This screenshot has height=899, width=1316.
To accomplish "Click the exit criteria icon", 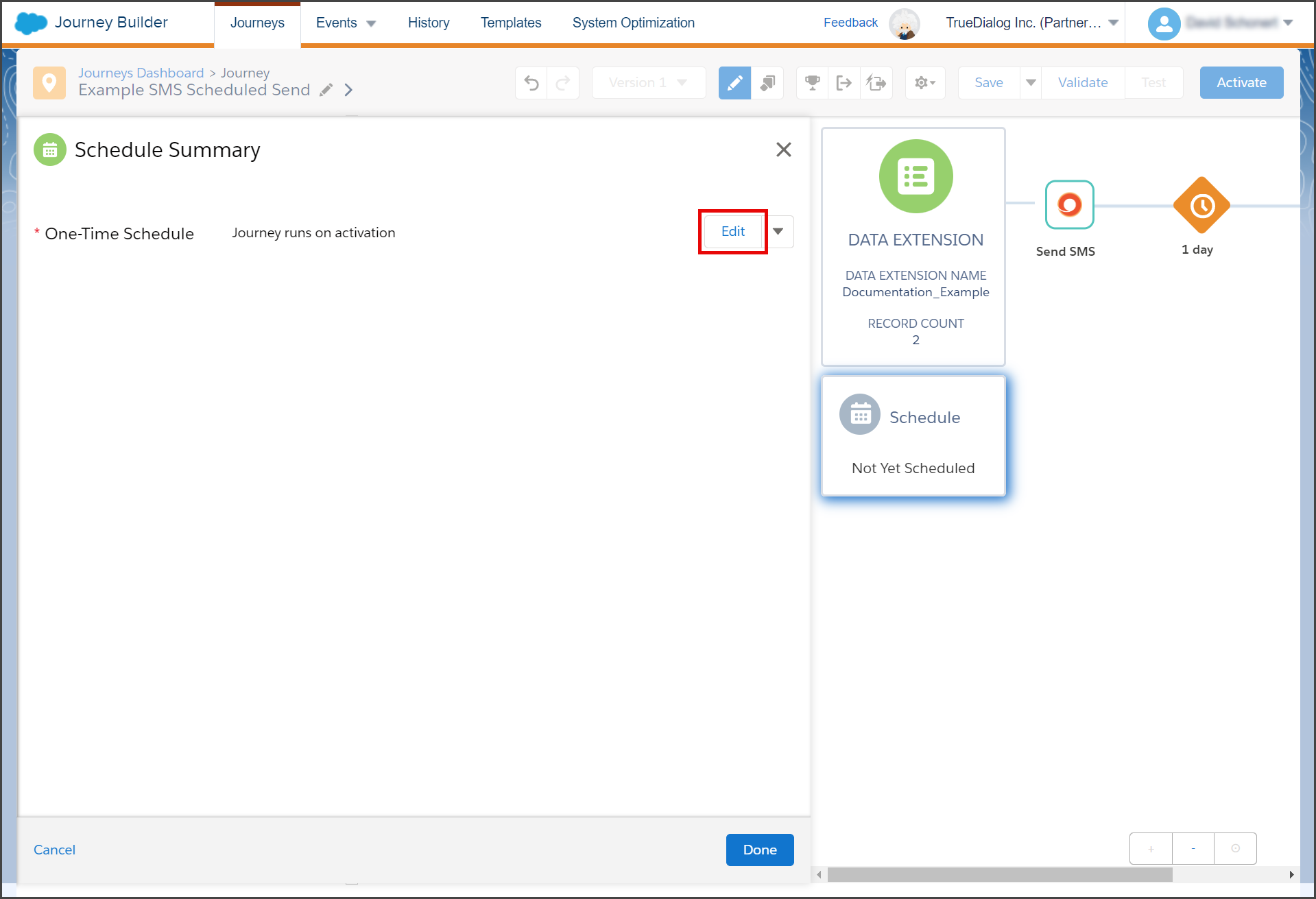I will pos(844,83).
